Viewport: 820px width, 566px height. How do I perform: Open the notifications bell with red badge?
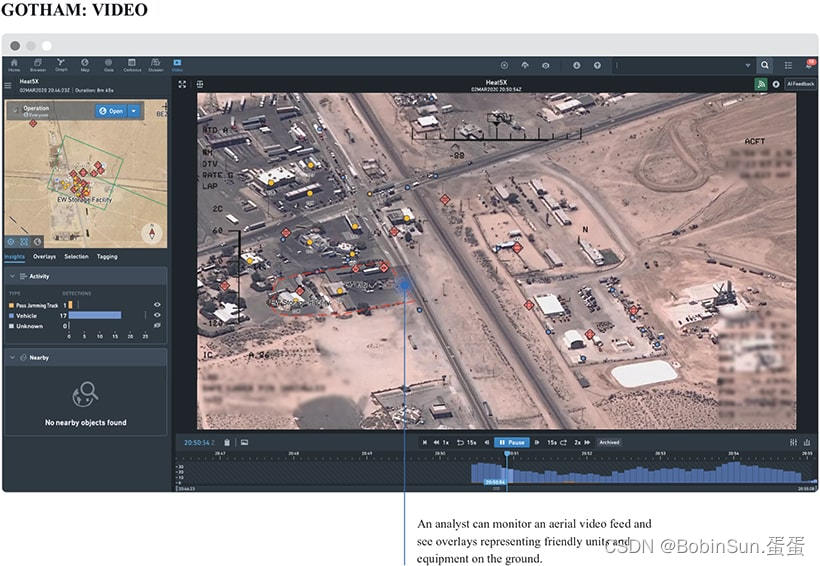[809, 65]
